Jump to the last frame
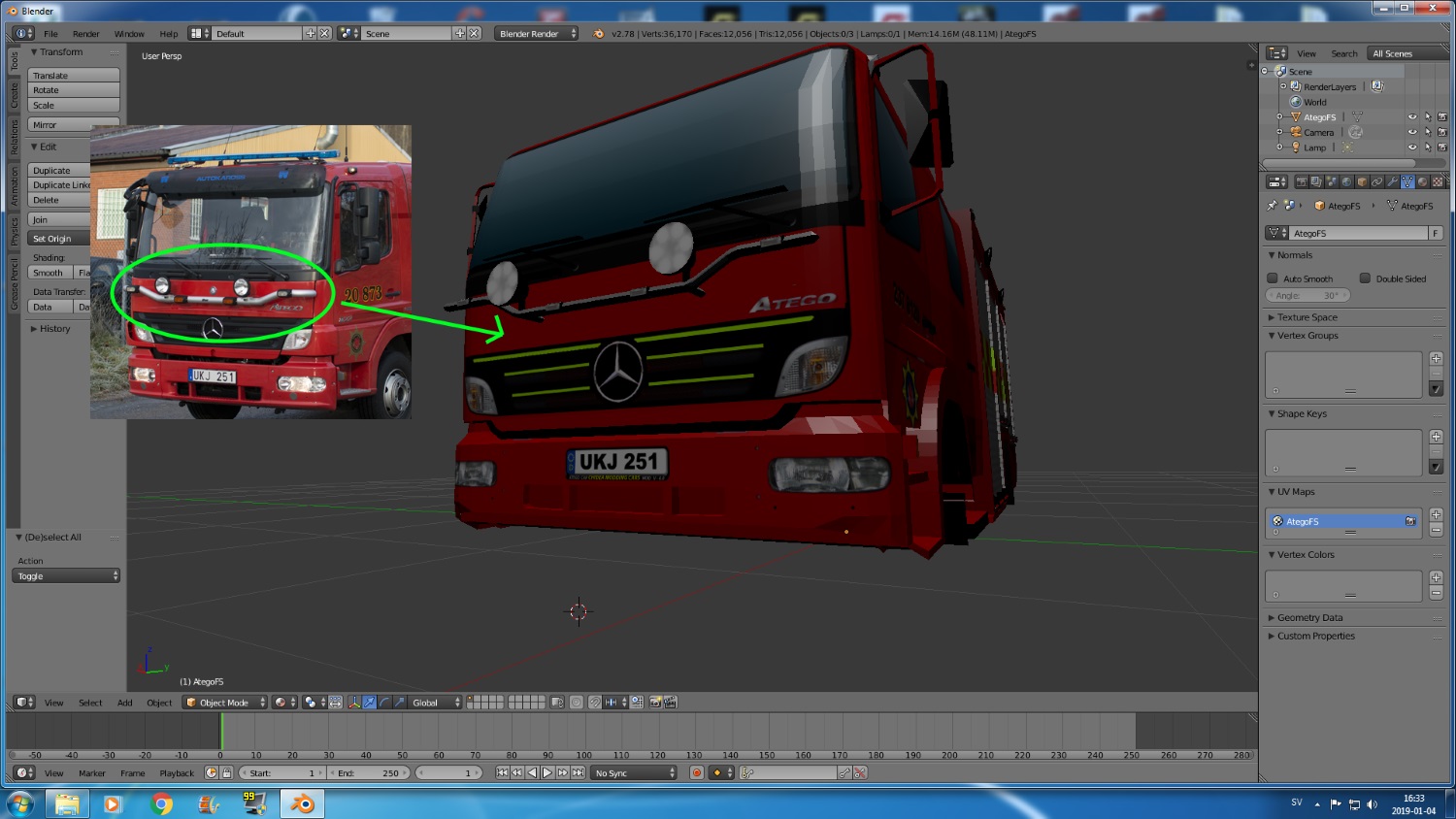 [x=579, y=772]
